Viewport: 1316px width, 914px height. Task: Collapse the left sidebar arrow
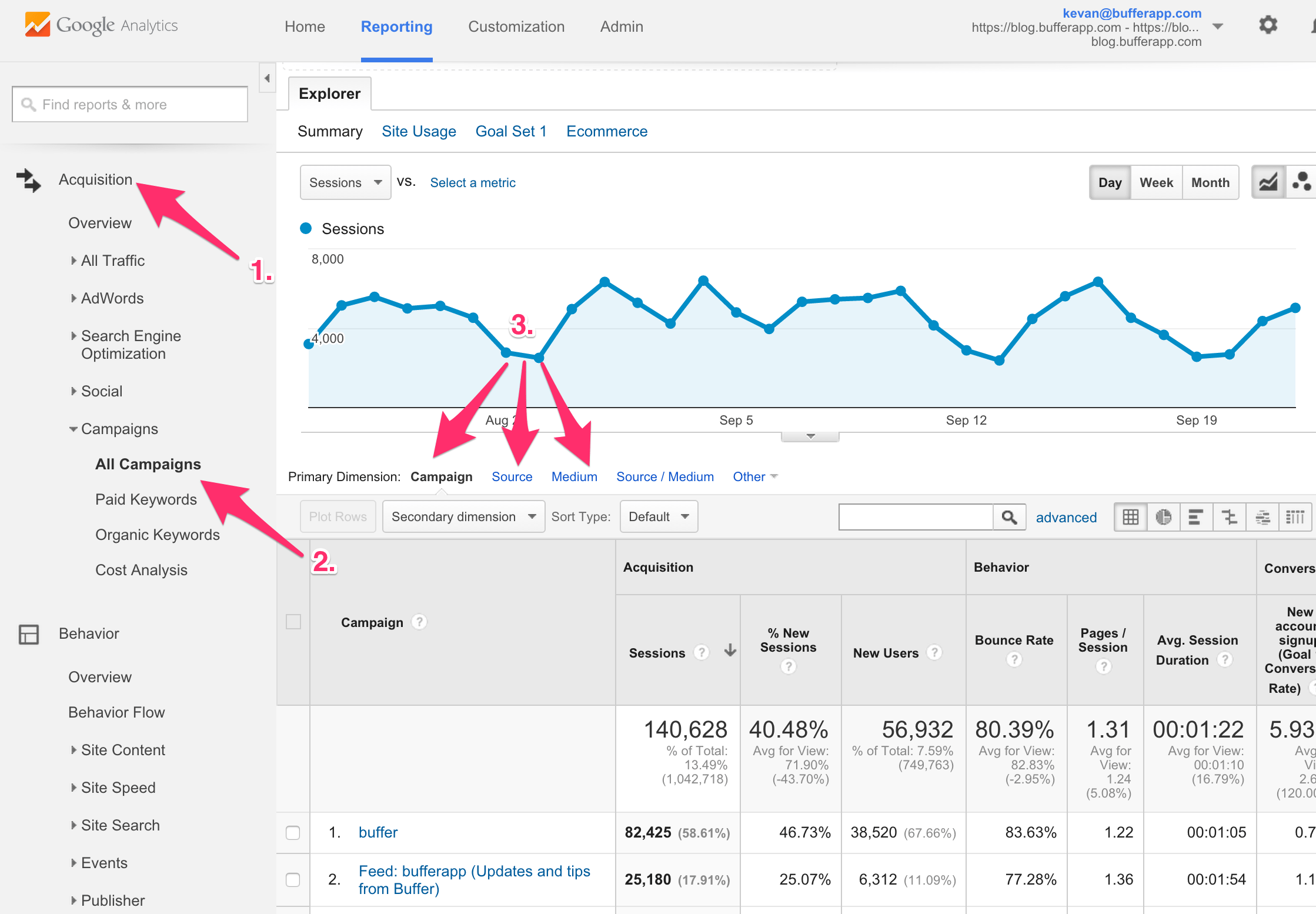[267, 78]
